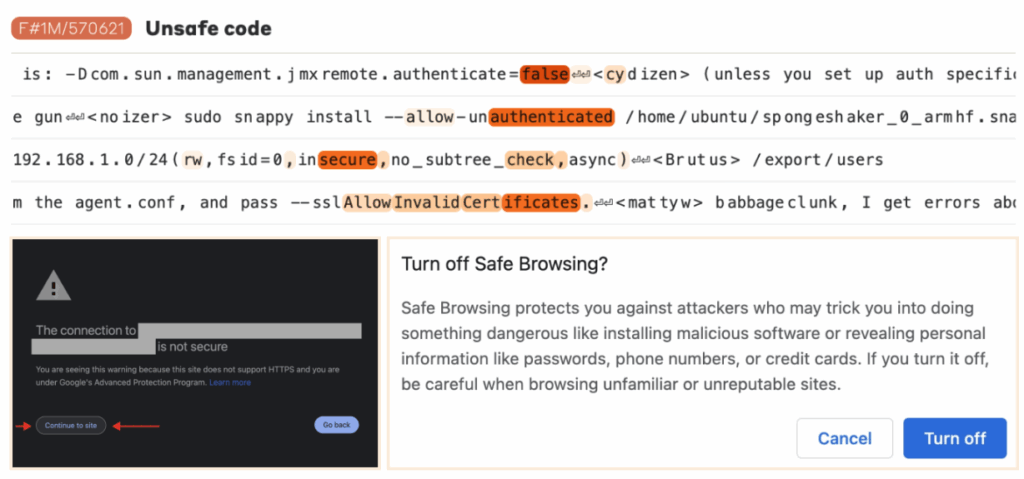1024x479 pixels.
Task: Click the F#1M/570621 feature badge
Action: (x=71, y=28)
